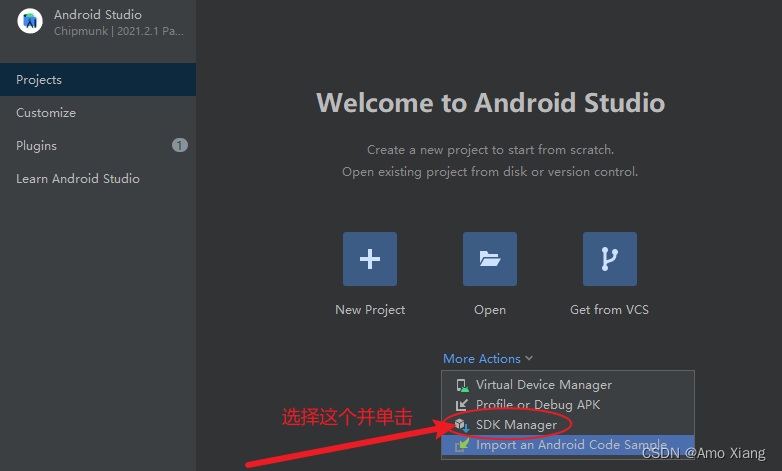
Task: Click the Profile or Debug APK arrow icon
Action: [462, 405]
